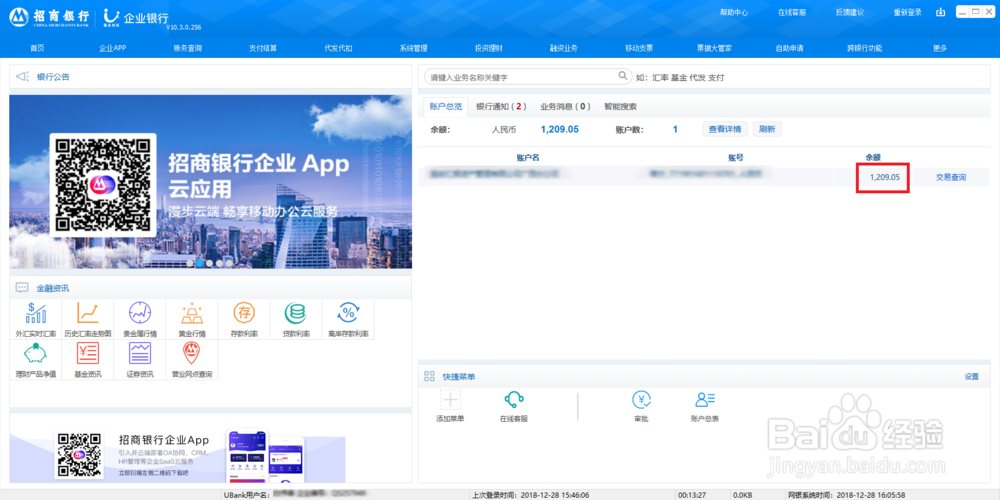Viewport: 1000px width, 500px height.
Task: Switch to 智能搜索 tab
Action: pos(620,107)
